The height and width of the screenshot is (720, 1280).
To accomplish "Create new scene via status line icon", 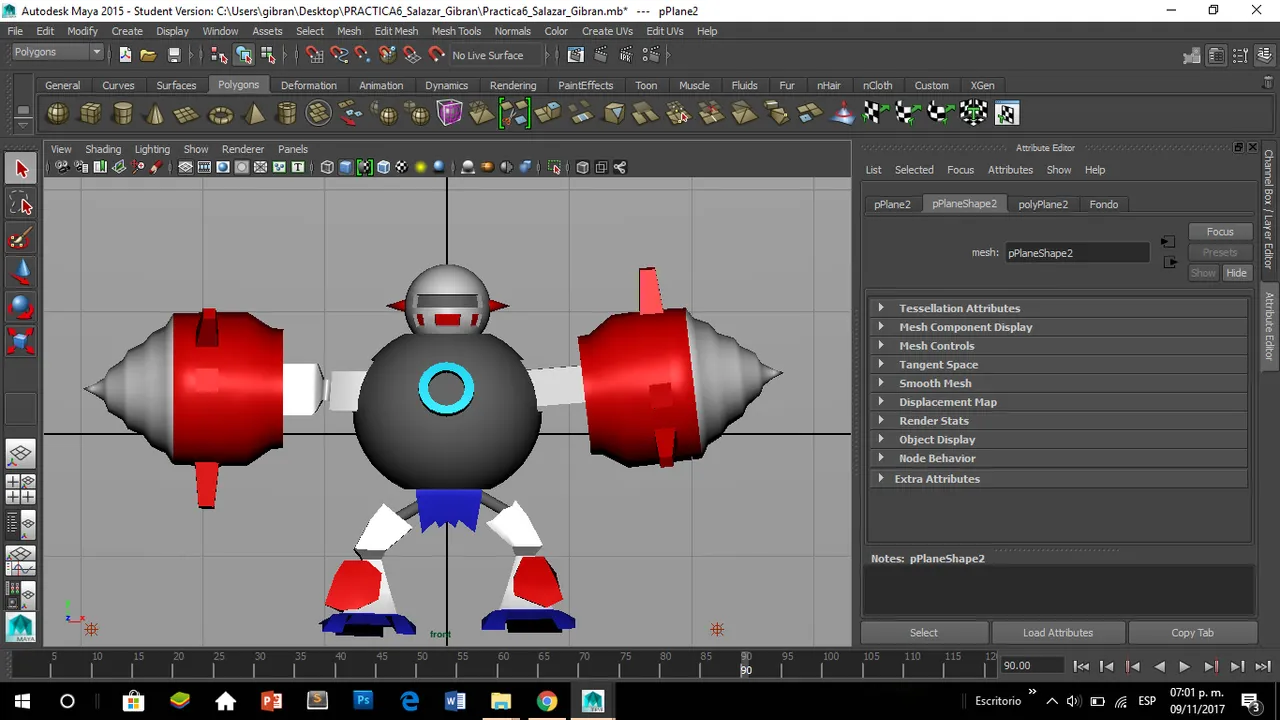I will point(125,55).
